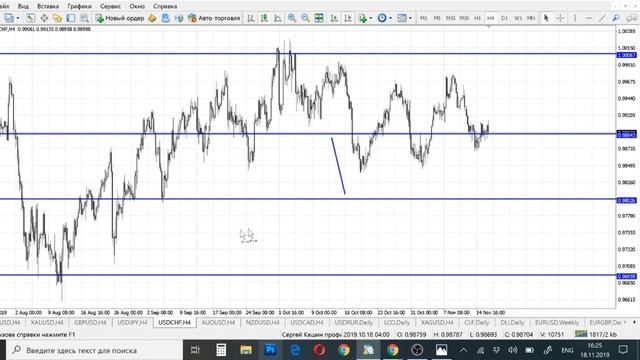640x360 pixels.
Task: Open Photoshop from the taskbar
Action: point(270,350)
